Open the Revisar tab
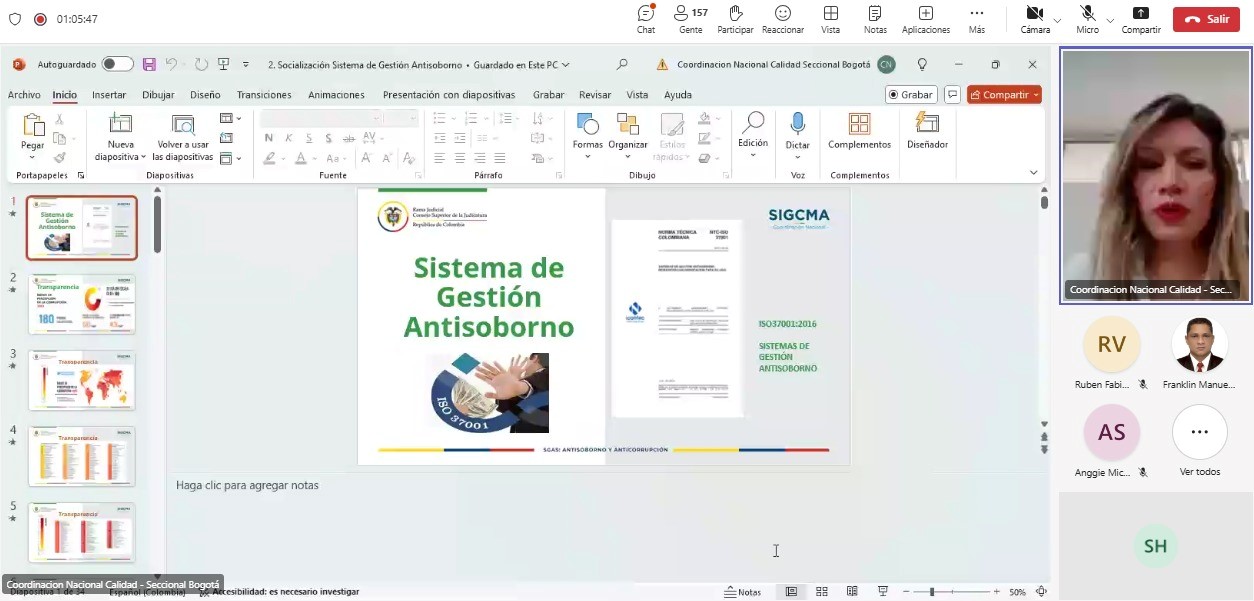The height and width of the screenshot is (601, 1254). [x=595, y=95]
